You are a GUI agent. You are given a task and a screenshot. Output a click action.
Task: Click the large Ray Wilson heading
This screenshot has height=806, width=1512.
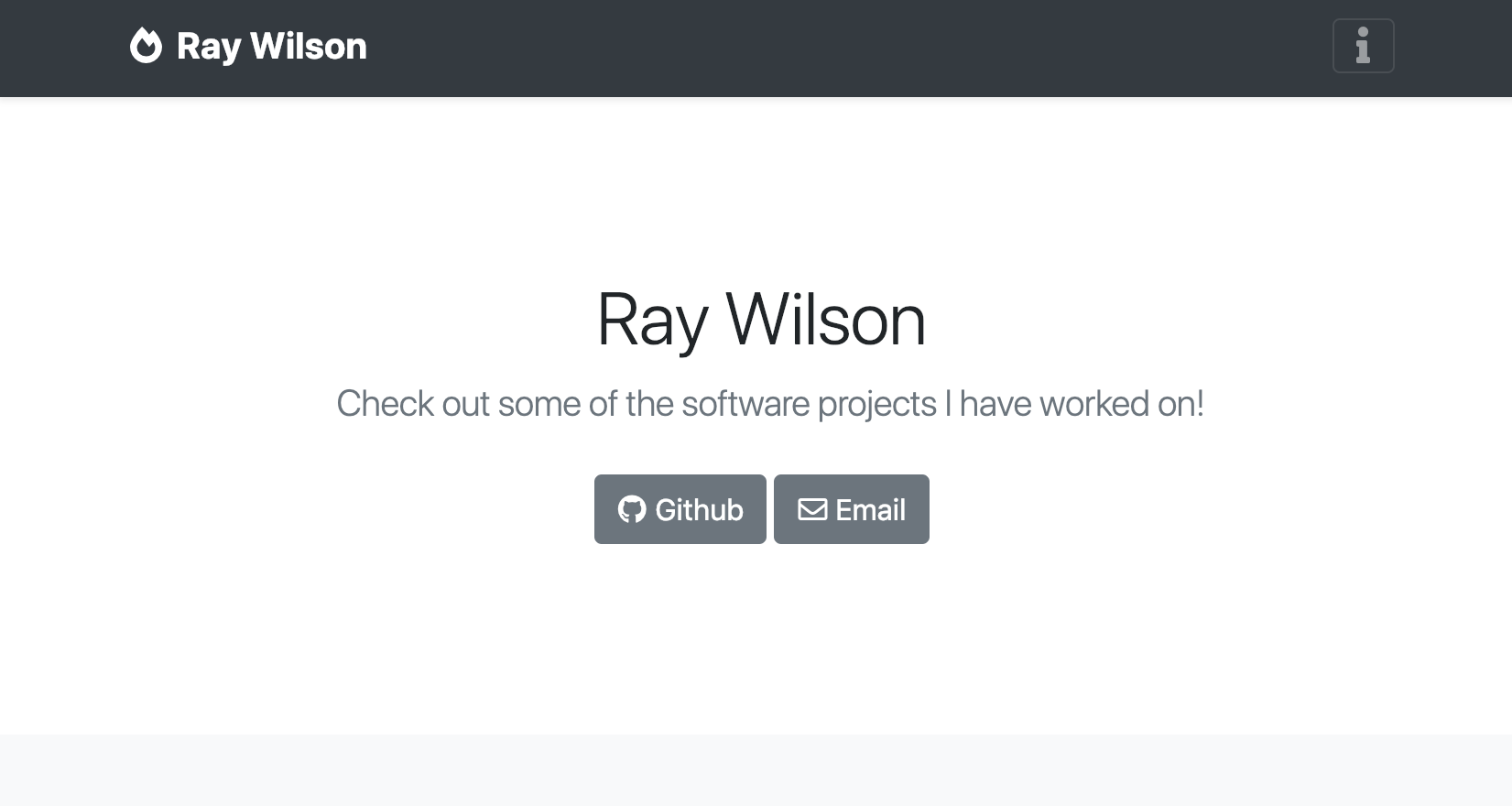761,320
